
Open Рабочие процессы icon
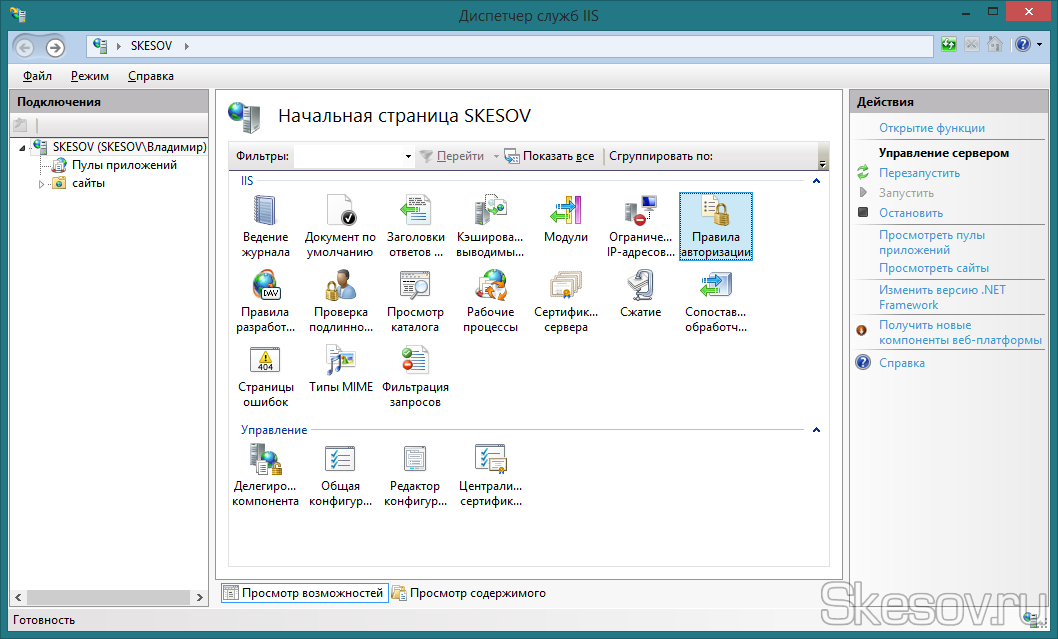(491, 301)
